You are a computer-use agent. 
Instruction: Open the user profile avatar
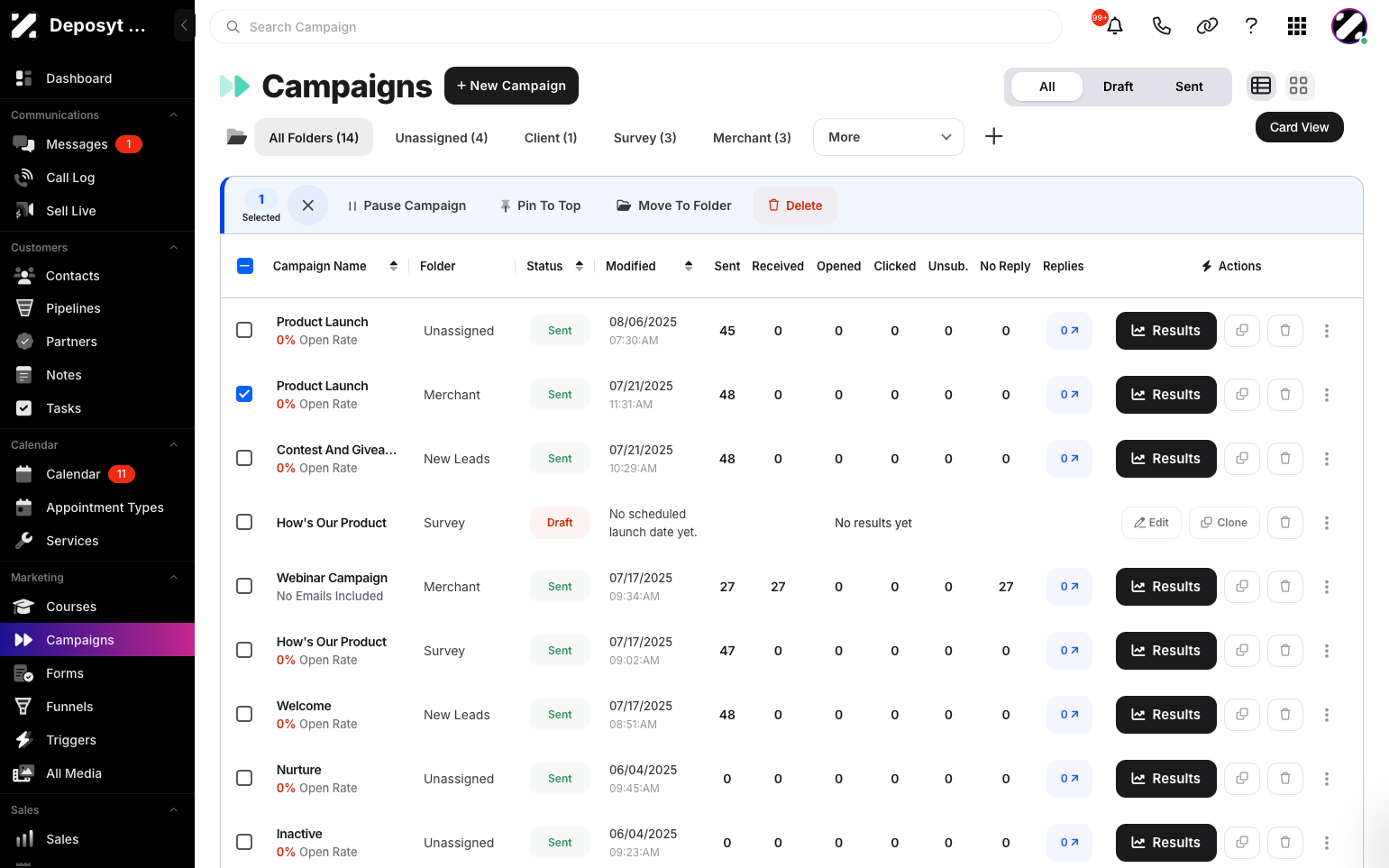point(1348,26)
